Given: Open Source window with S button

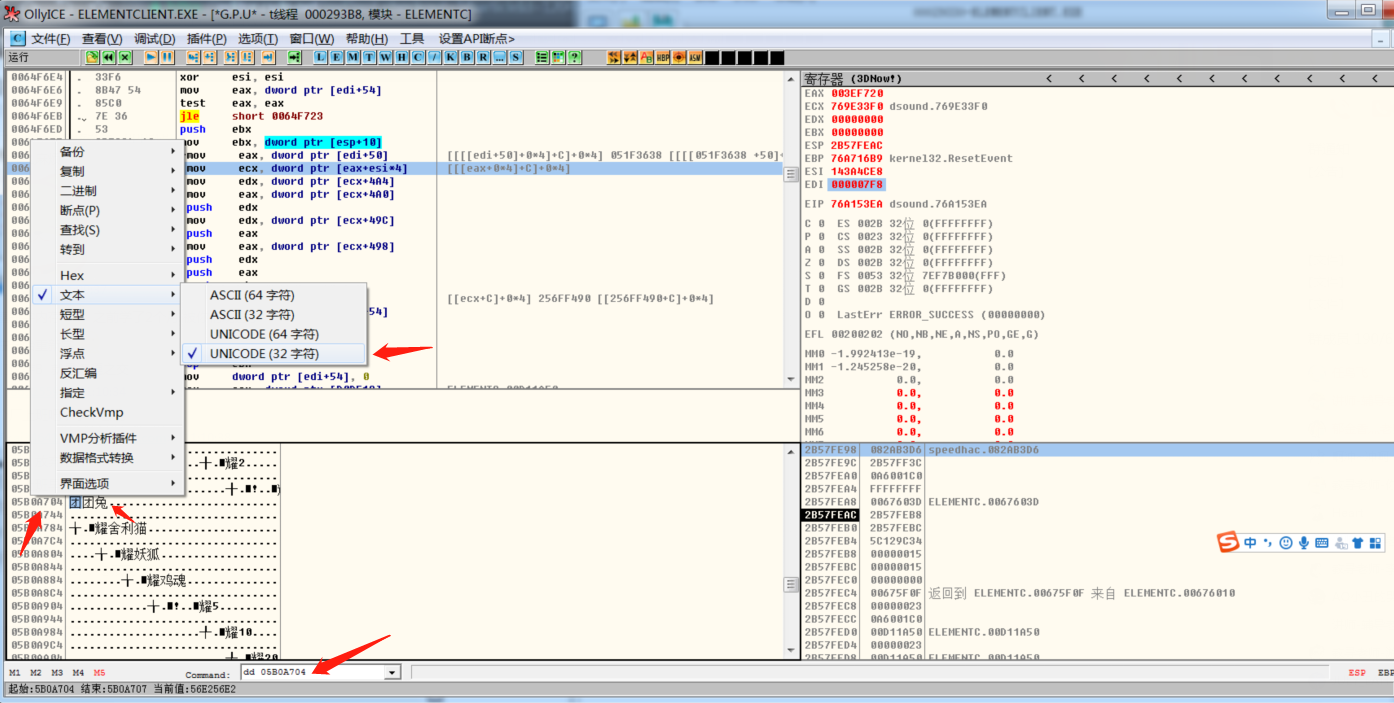Looking at the screenshot, I should click(515, 57).
